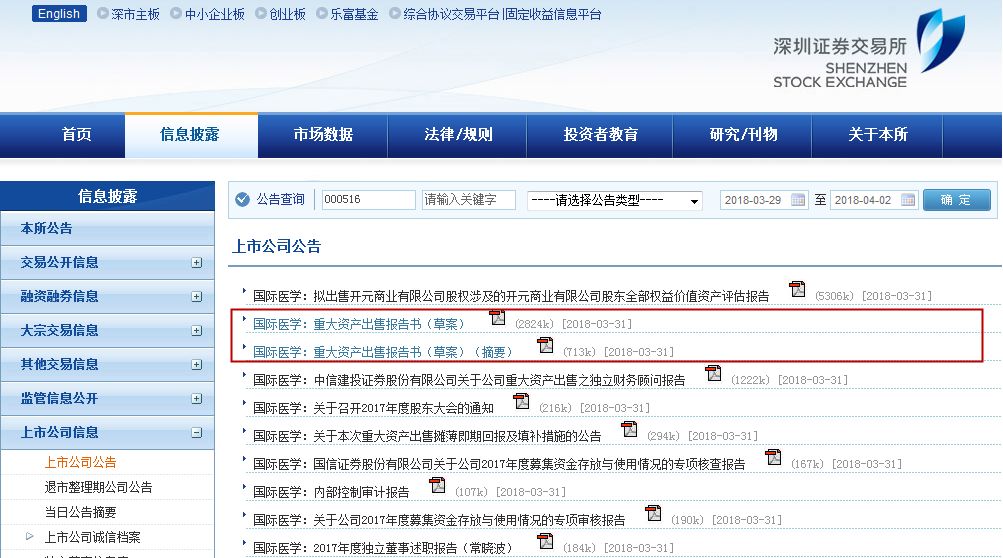Open PDF icon for 重大资产出售报告书（草案） 2824k
Image resolution: width=1003 pixels, height=558 pixels.
pyautogui.click(x=497, y=317)
